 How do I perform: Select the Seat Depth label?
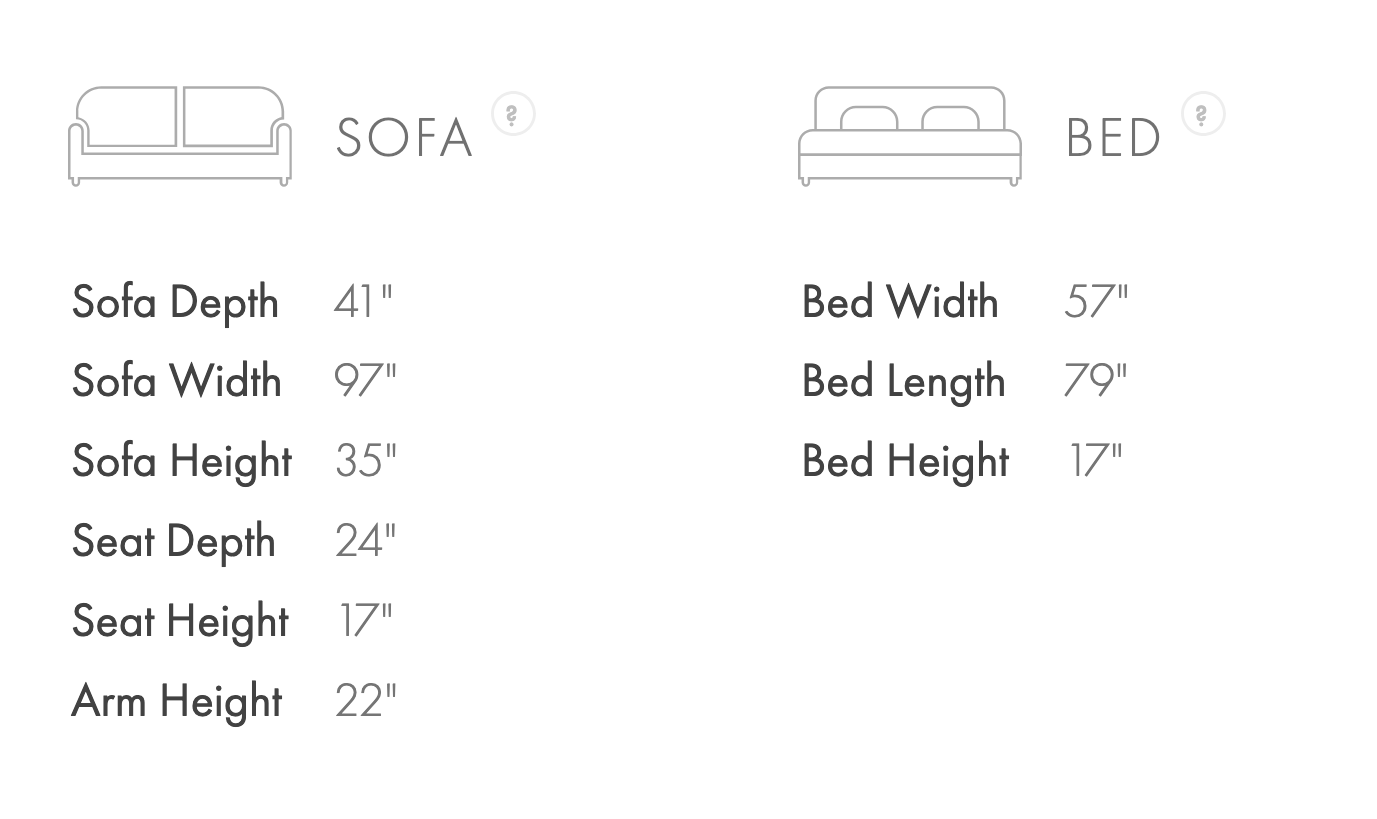(x=174, y=542)
